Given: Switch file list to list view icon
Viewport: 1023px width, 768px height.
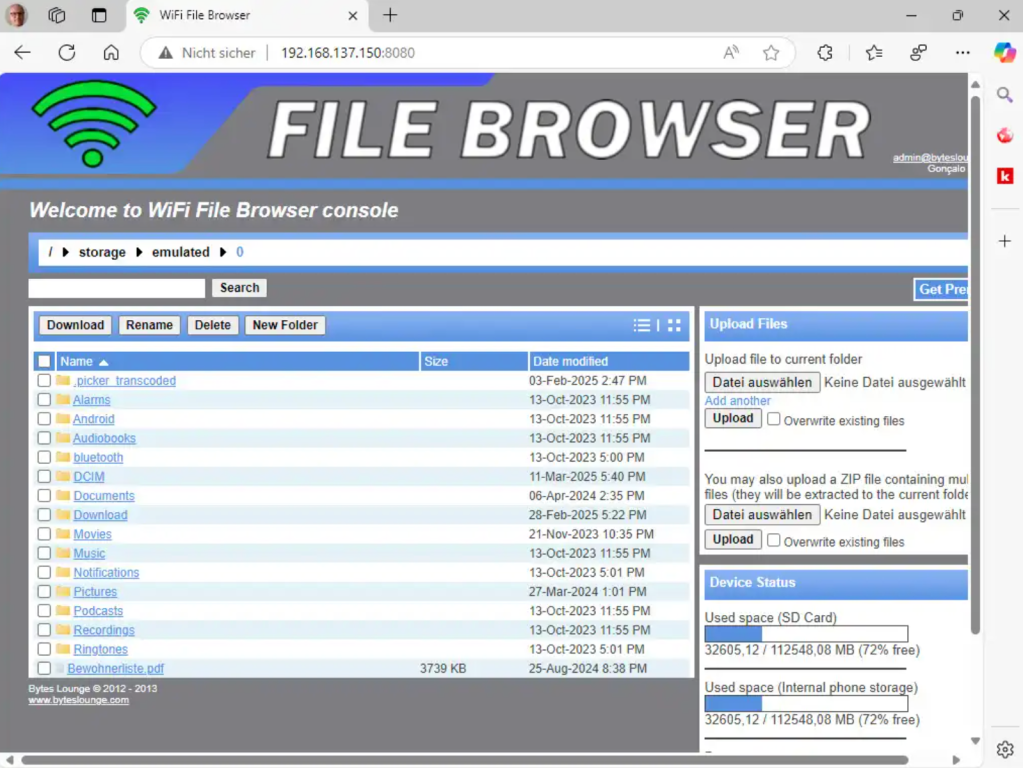Looking at the screenshot, I should coord(642,325).
